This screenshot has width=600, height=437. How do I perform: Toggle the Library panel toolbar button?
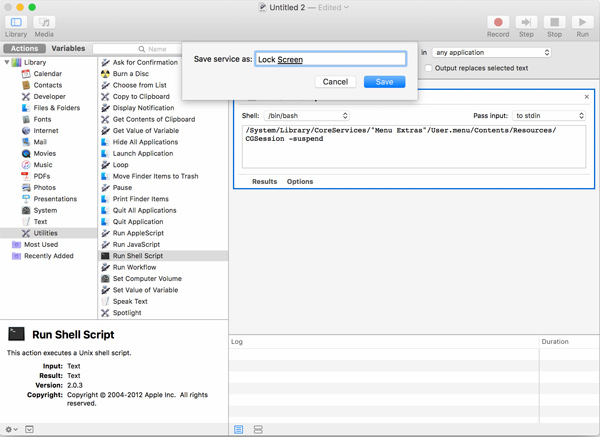tap(16, 22)
